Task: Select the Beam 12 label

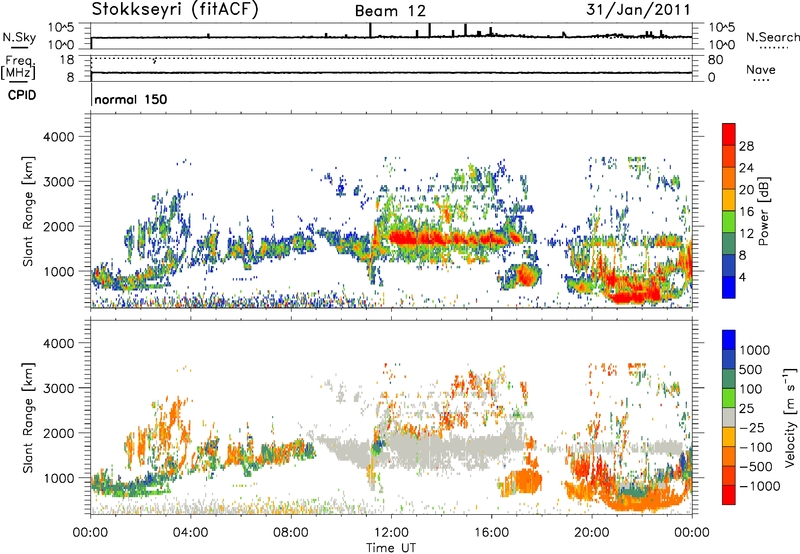Action: [x=390, y=11]
